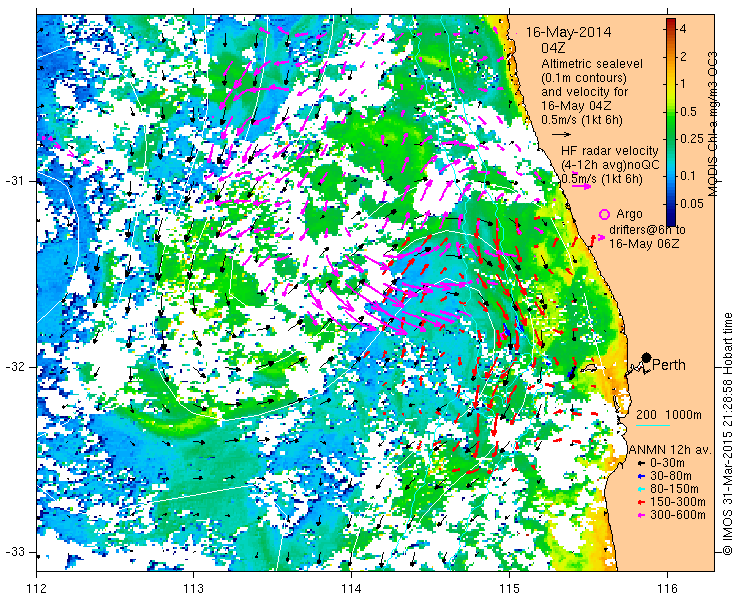This screenshot has width=740, height=600.
Task: Click the blue 30-80m legend arrow
Action: (x=640, y=476)
